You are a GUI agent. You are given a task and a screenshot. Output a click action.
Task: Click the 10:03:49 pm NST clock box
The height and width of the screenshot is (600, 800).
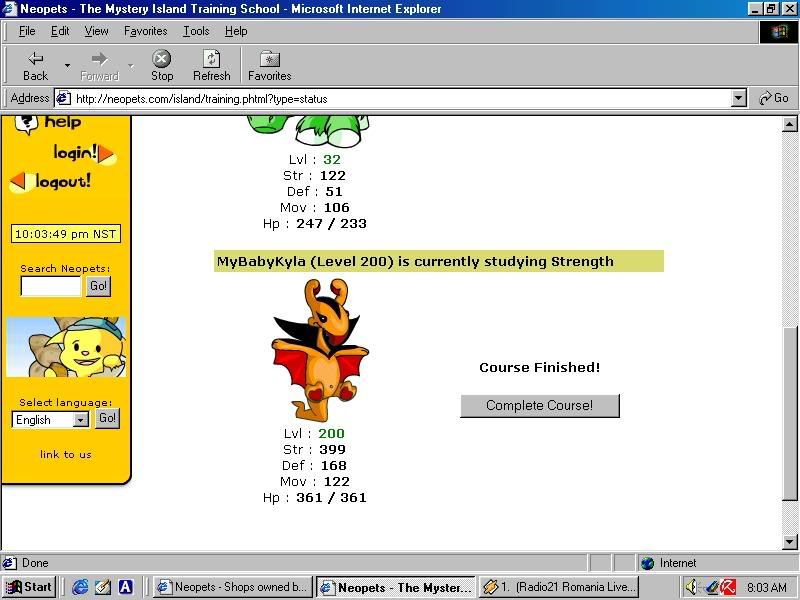click(x=66, y=234)
